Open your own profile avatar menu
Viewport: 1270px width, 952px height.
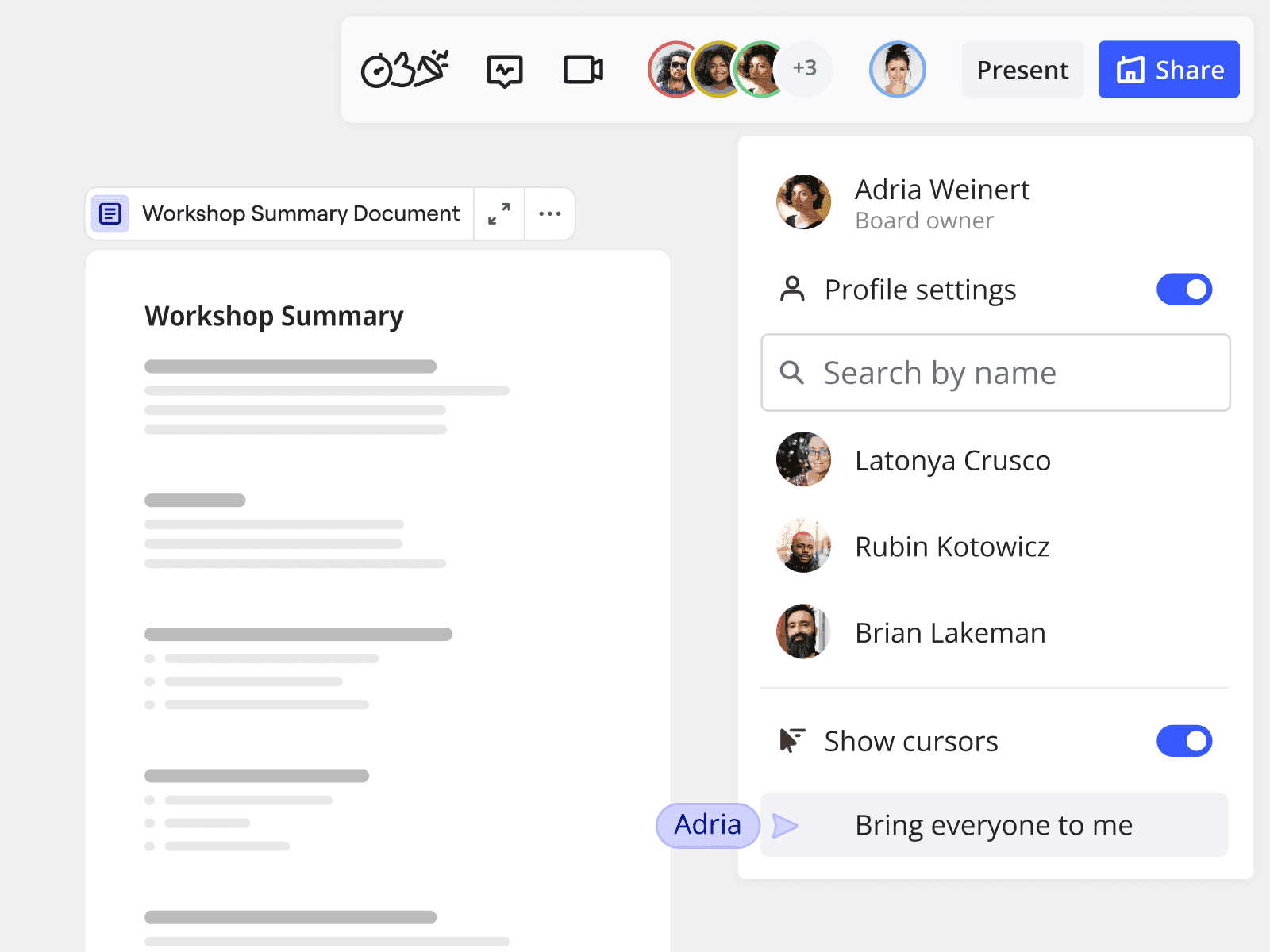pos(897,70)
